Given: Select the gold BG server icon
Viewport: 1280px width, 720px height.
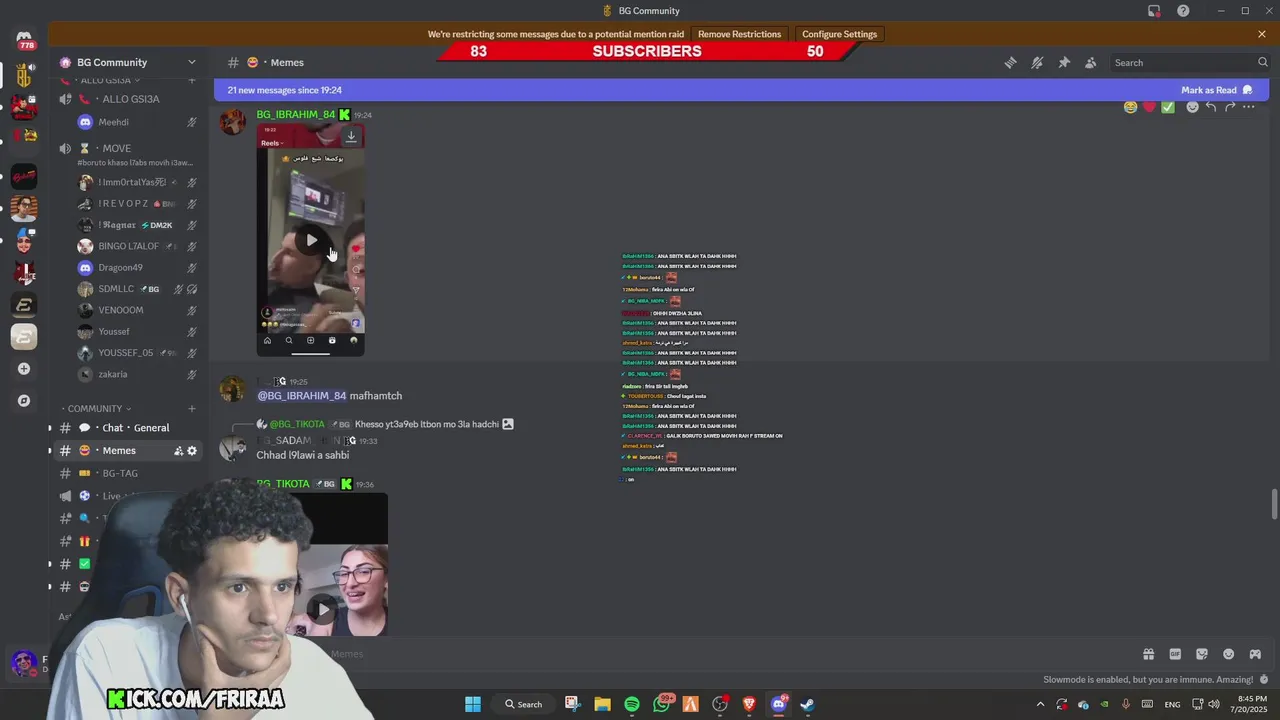Looking at the screenshot, I should [24, 75].
